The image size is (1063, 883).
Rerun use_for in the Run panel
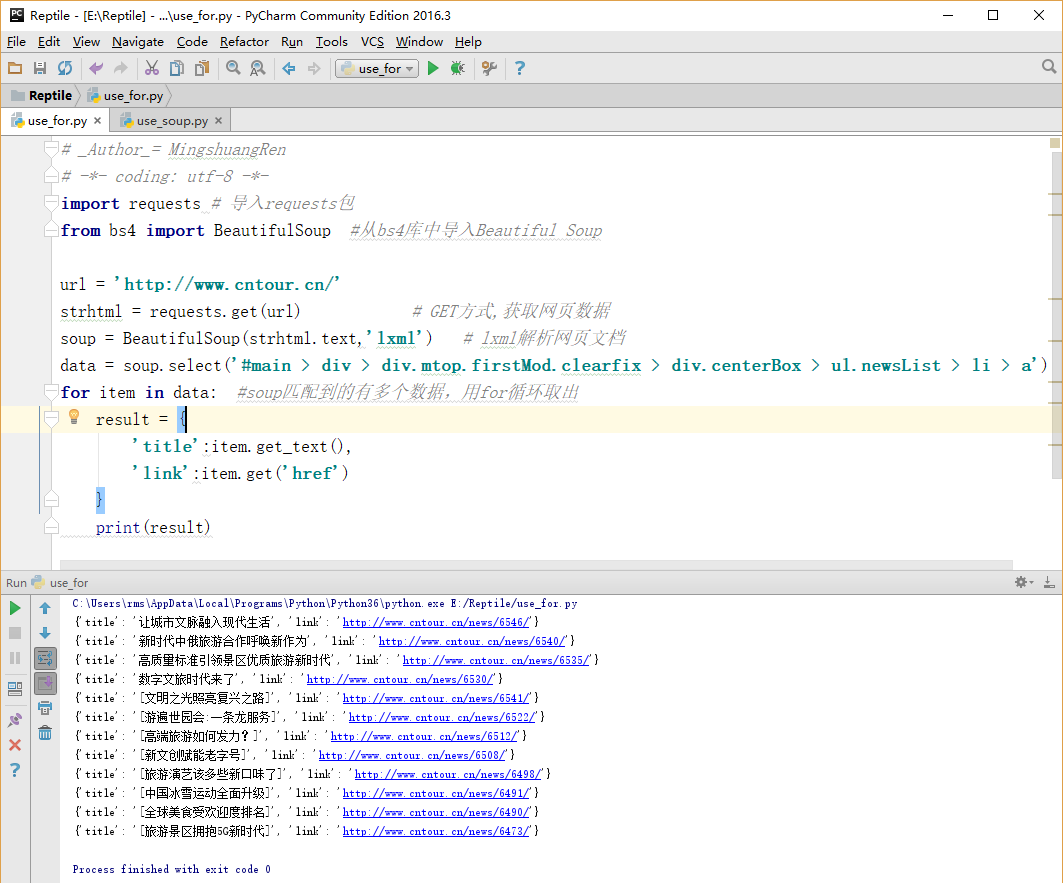pyautogui.click(x=15, y=607)
